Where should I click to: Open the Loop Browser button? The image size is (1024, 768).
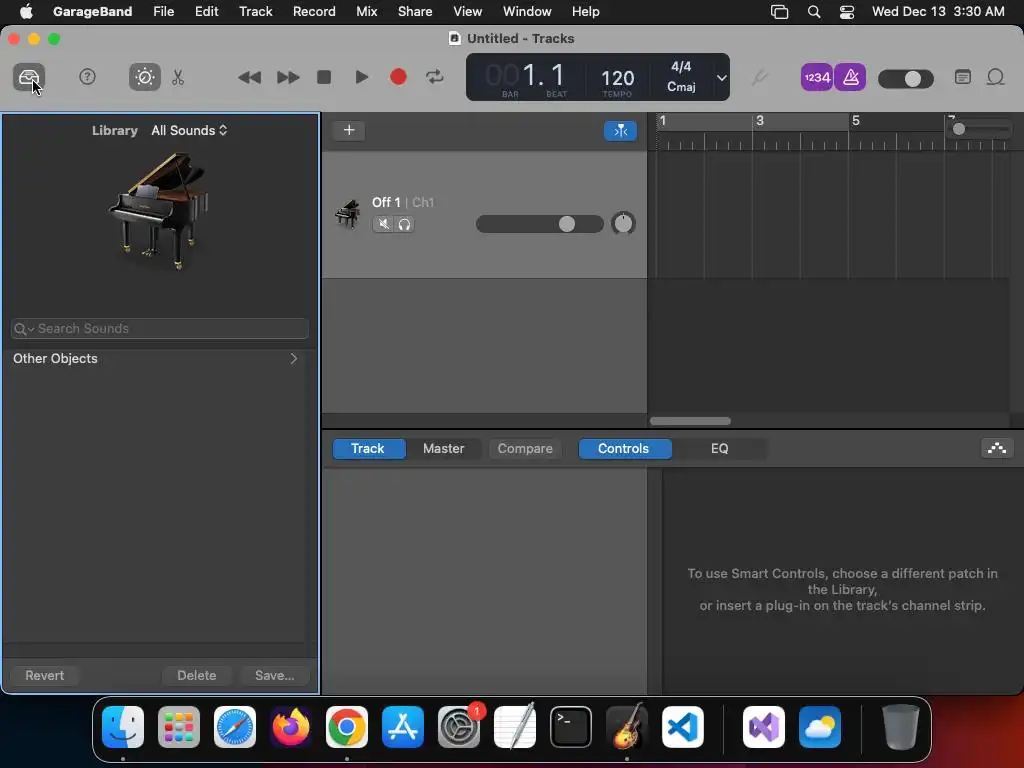tap(995, 77)
